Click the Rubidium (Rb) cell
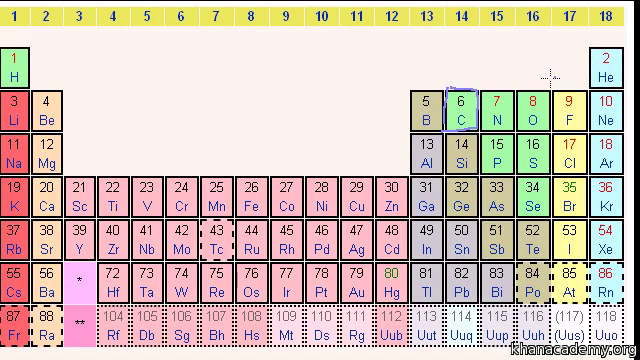The image size is (640, 360). 15,240
